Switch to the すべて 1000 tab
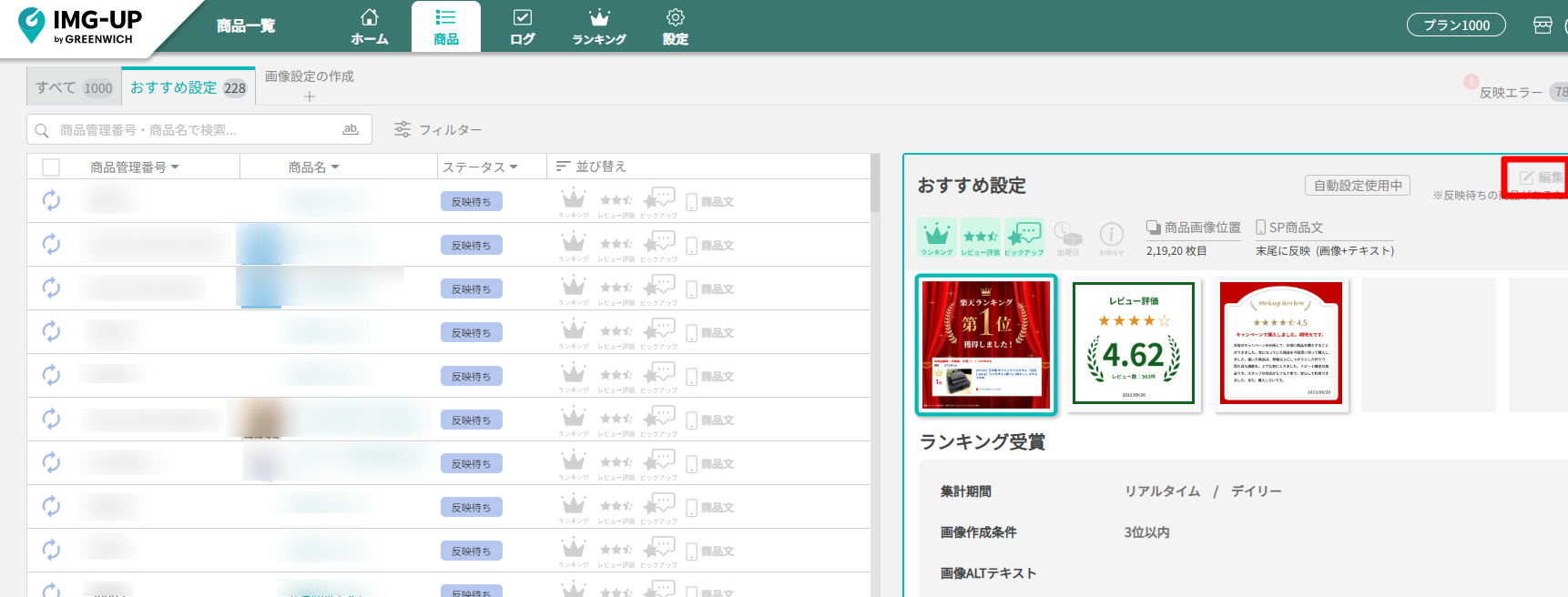This screenshot has width=1568, height=597. pyautogui.click(x=74, y=87)
